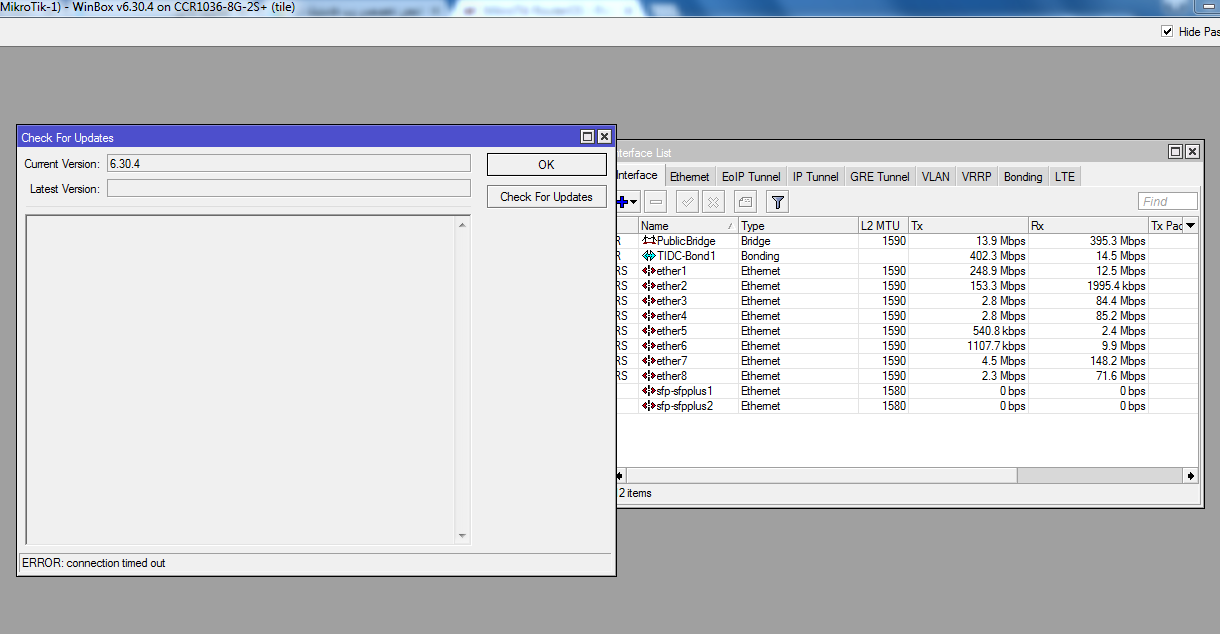
Task: Switch to the VRRP tab
Action: (977, 177)
